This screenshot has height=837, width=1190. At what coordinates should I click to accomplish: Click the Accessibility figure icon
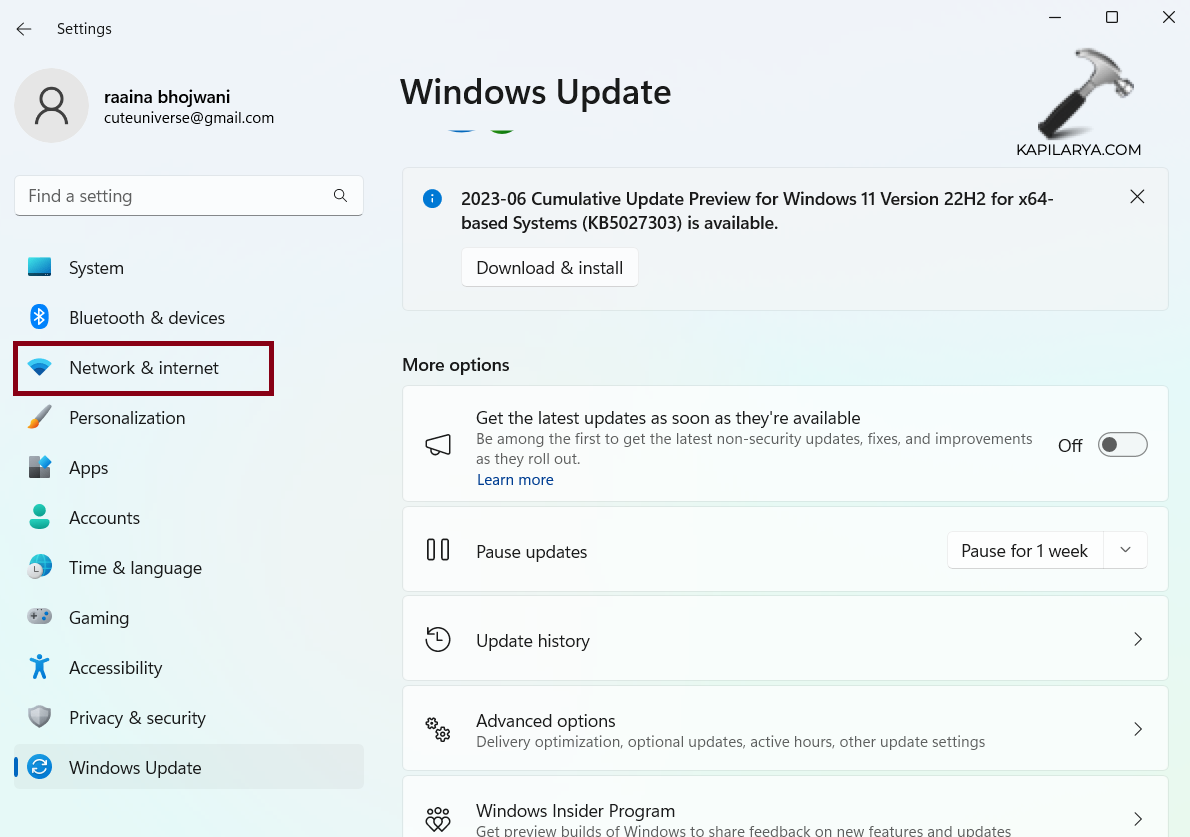39,667
